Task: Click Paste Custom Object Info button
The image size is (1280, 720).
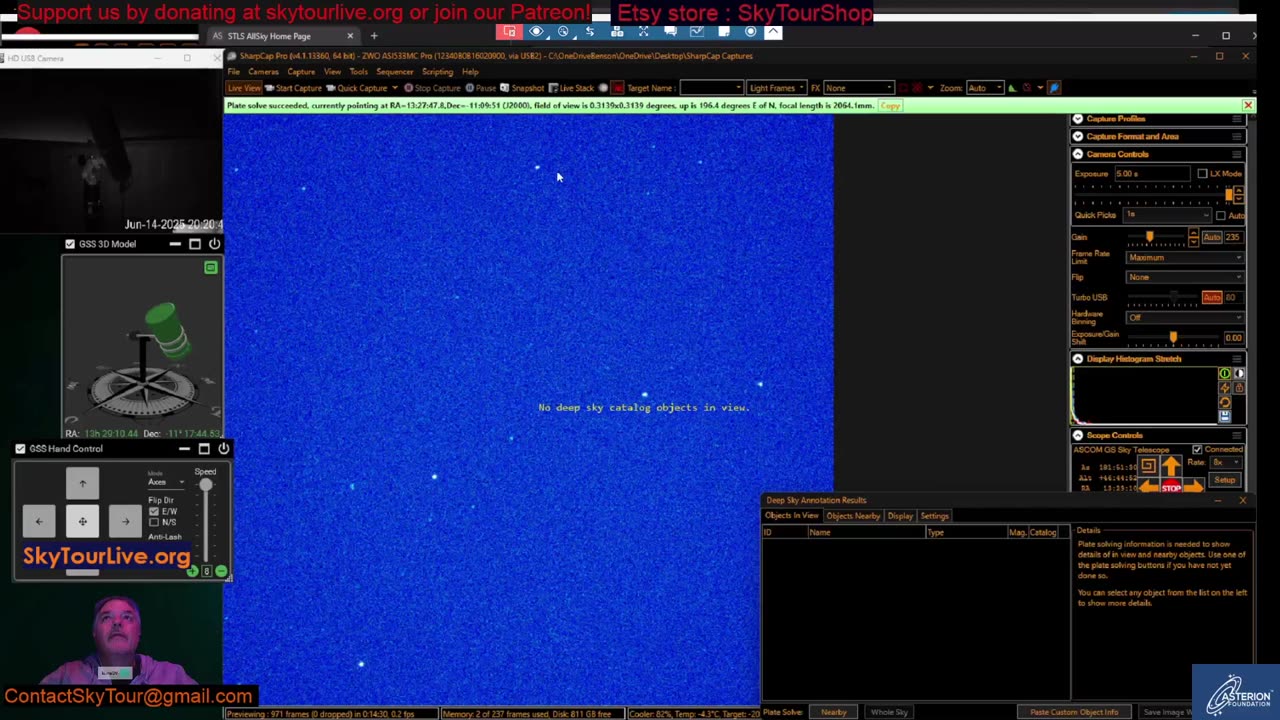Action: coord(1074,712)
